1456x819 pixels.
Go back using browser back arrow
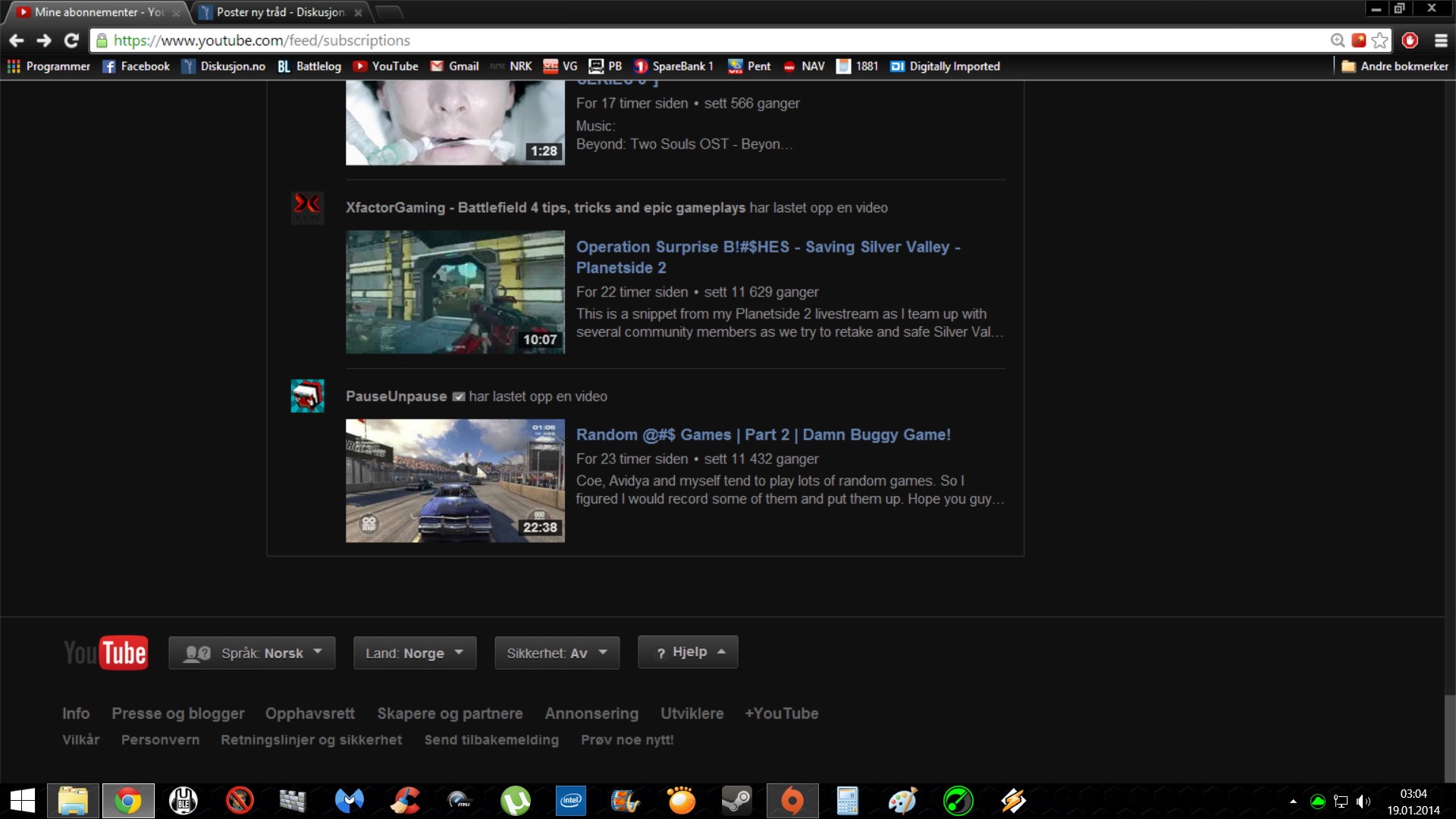17,40
